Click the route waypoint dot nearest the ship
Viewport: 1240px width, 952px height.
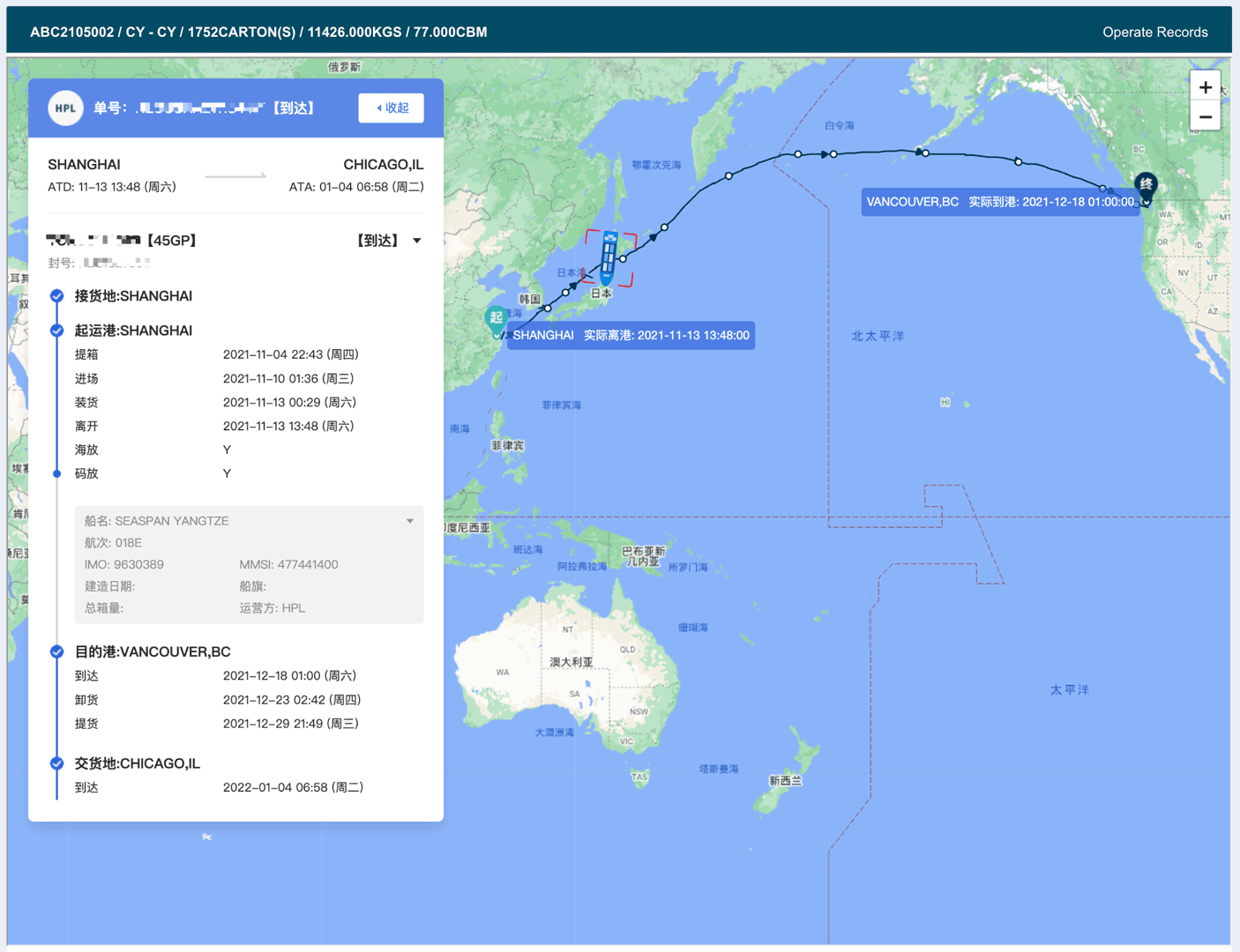pos(623,259)
